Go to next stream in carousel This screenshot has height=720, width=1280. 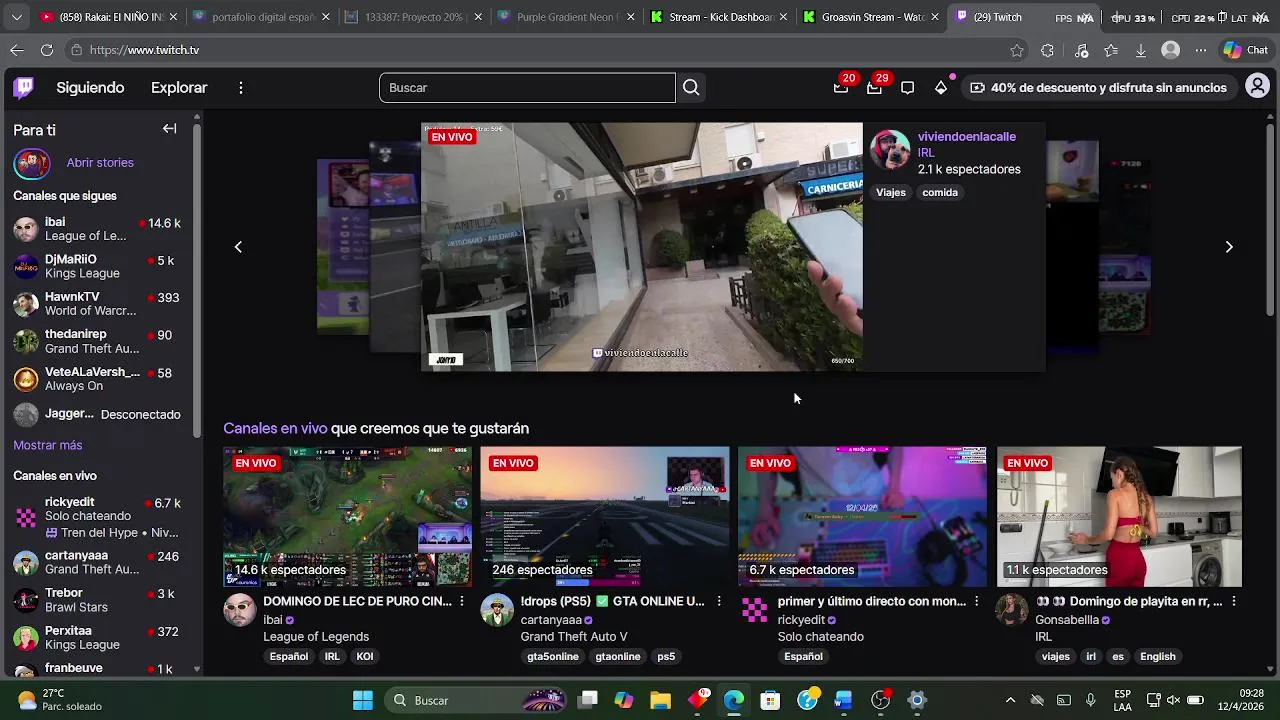pyautogui.click(x=1229, y=247)
